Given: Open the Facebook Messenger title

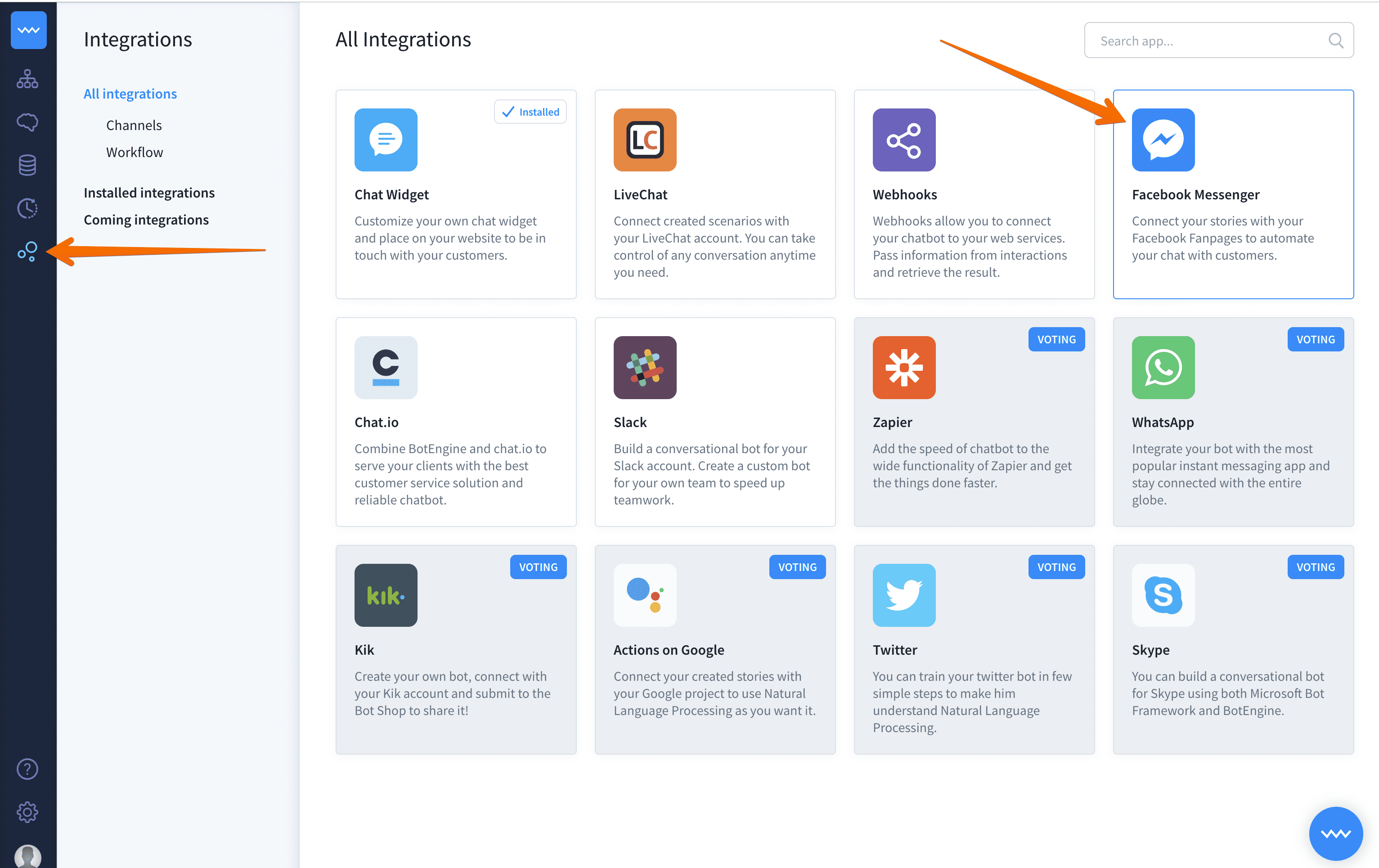Looking at the screenshot, I should tap(1196, 195).
